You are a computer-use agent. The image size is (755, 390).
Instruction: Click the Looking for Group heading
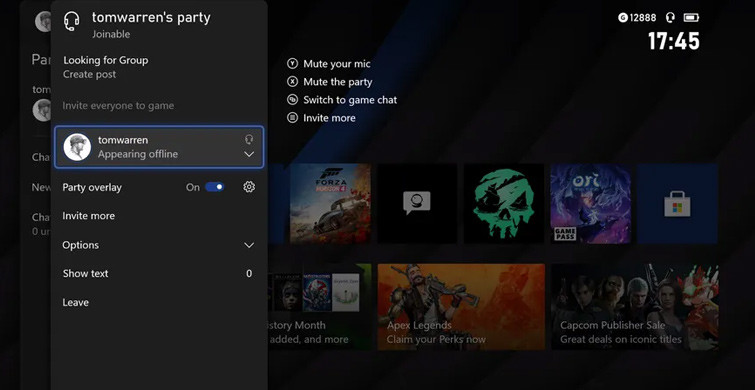point(106,60)
